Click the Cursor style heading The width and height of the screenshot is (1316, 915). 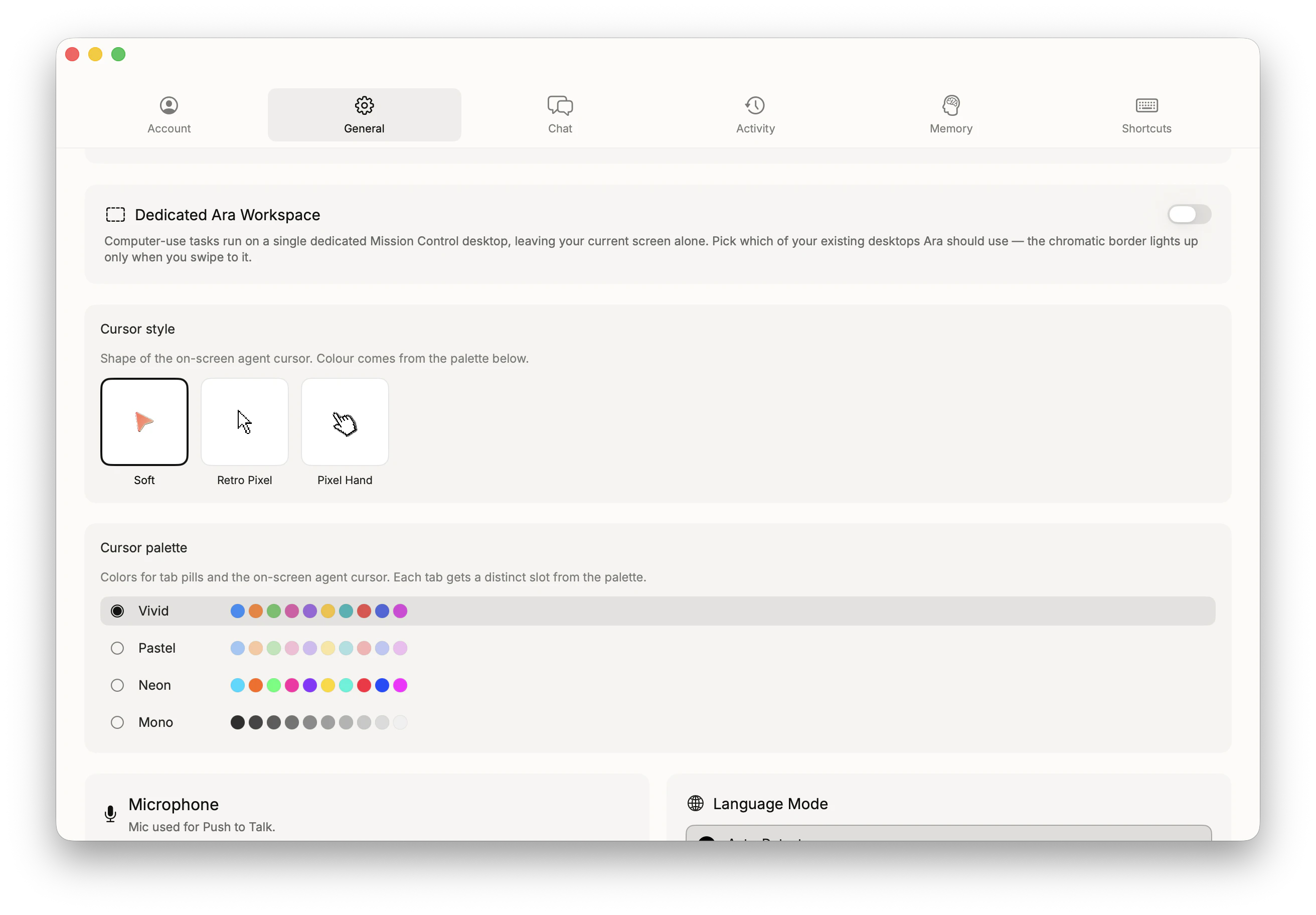(137, 329)
